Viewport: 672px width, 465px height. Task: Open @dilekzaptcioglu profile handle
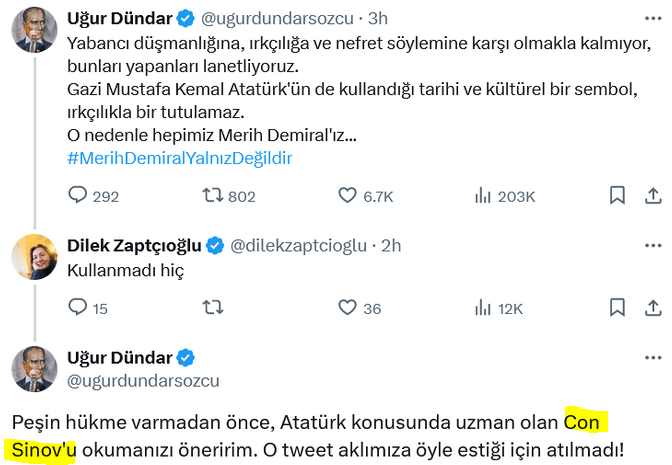301,245
